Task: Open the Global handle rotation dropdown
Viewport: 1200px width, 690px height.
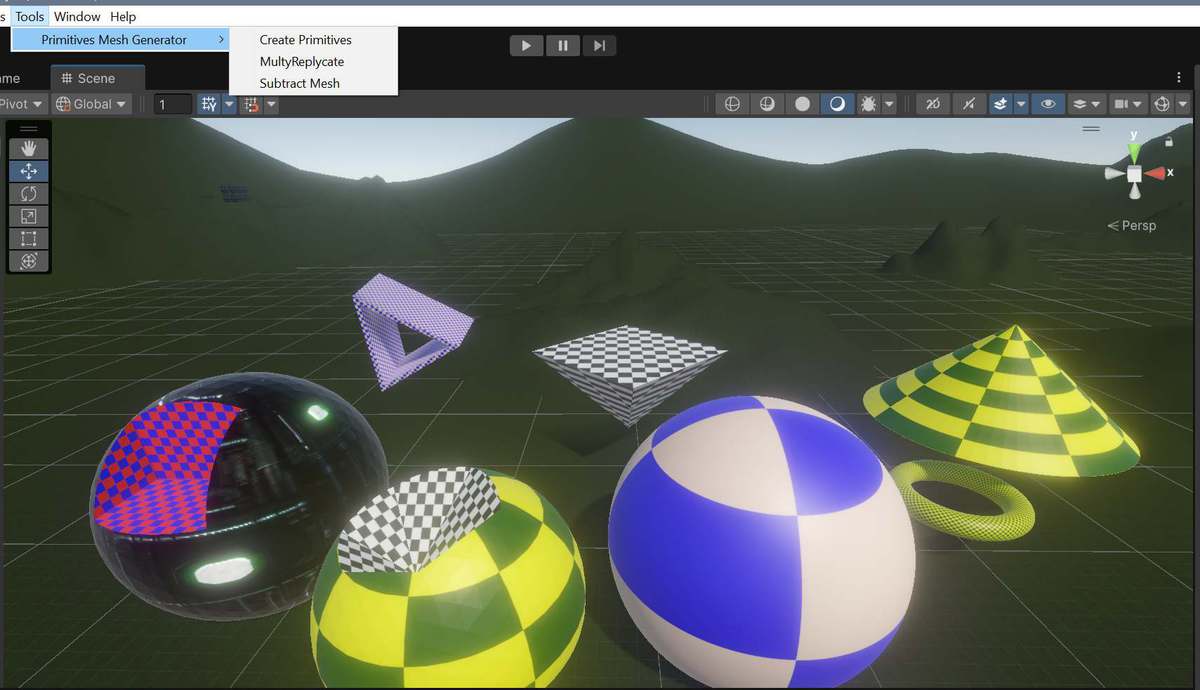Action: [92, 104]
